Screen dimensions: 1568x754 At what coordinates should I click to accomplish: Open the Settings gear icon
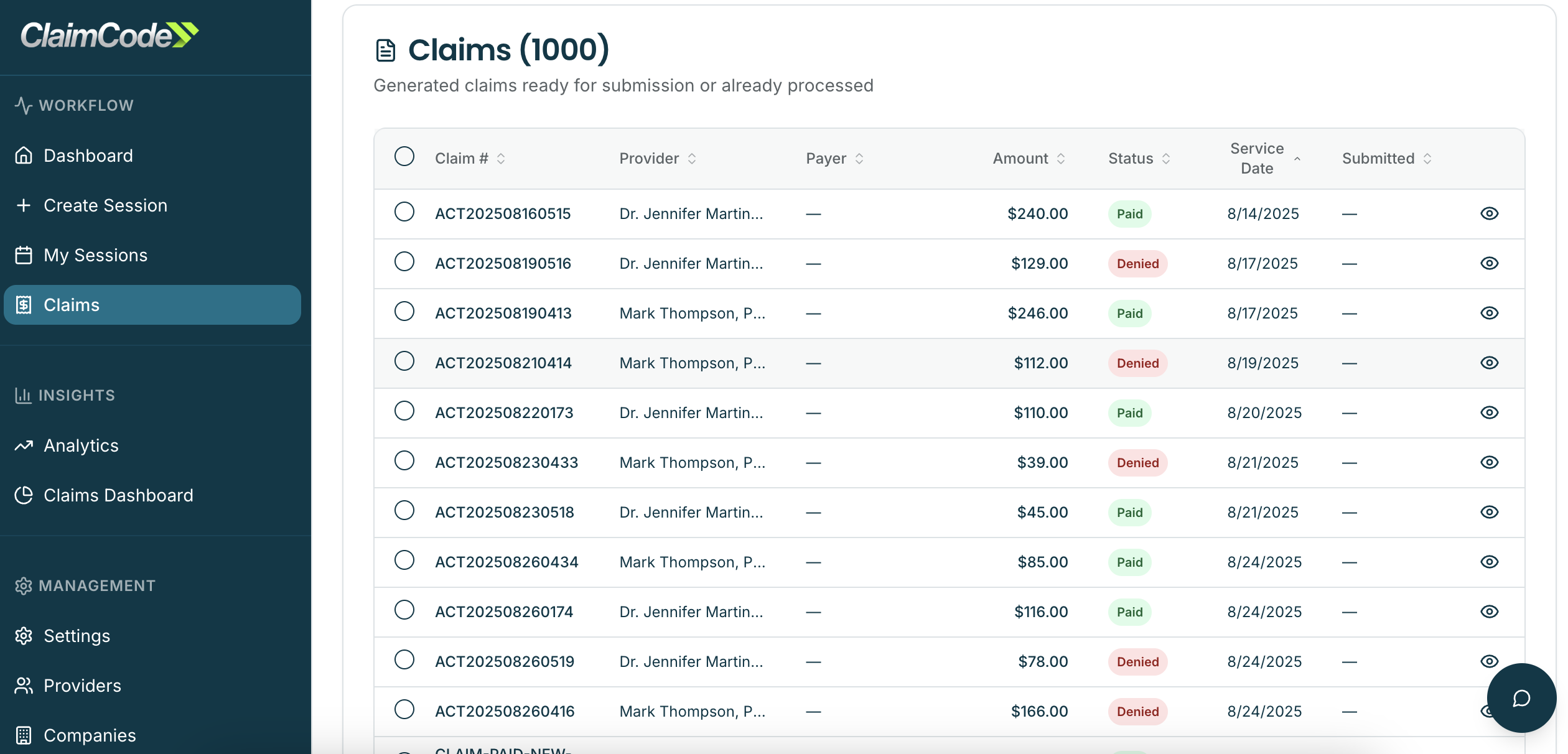click(x=24, y=636)
